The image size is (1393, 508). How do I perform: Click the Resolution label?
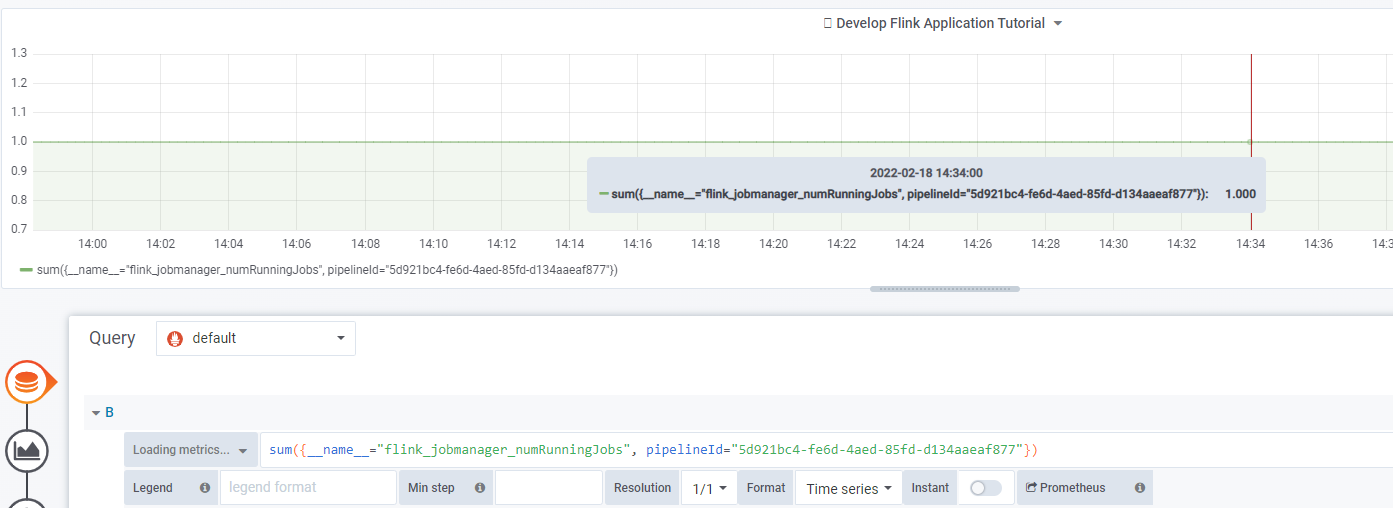click(642, 488)
